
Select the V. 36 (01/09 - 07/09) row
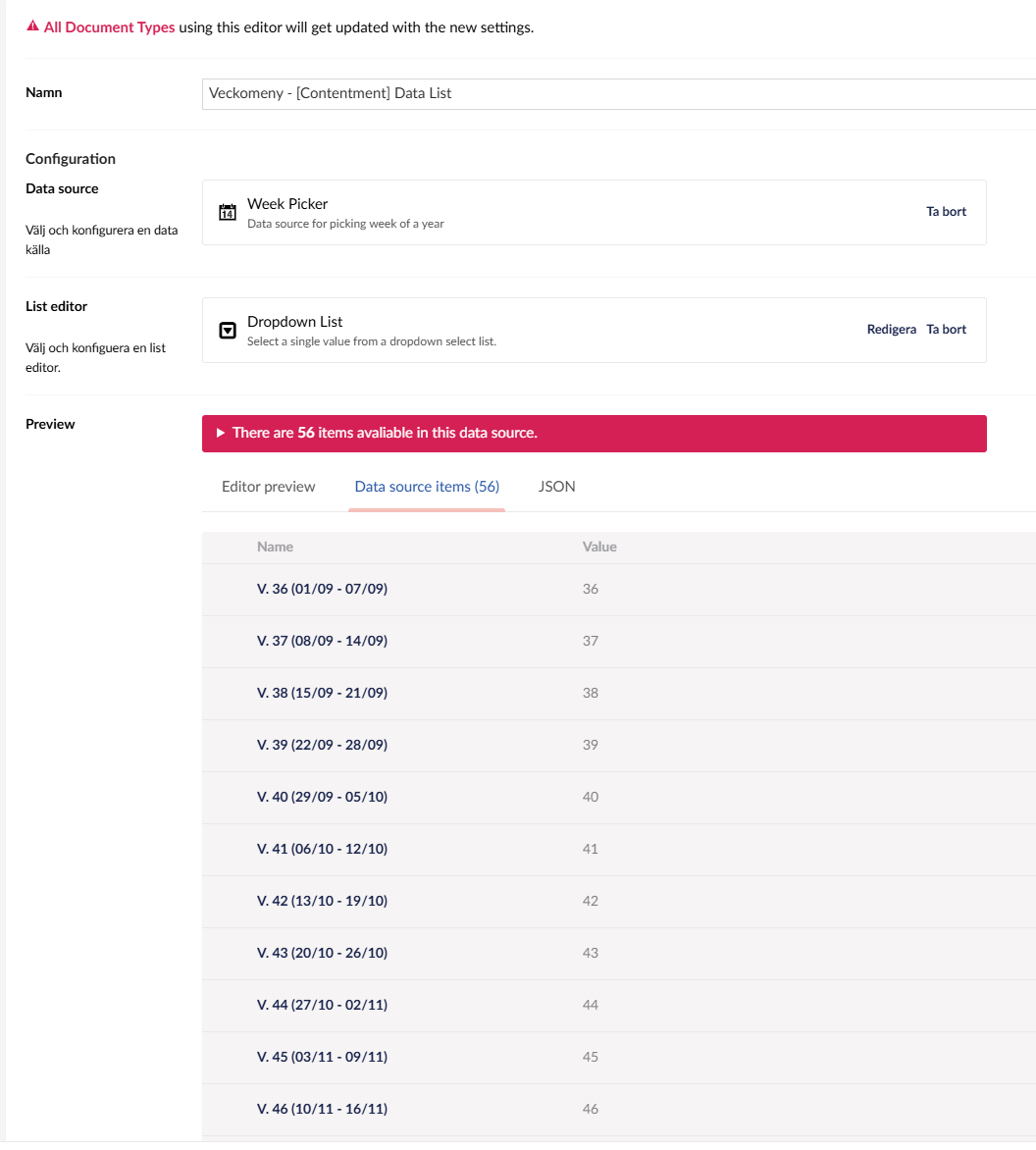[x=322, y=590]
